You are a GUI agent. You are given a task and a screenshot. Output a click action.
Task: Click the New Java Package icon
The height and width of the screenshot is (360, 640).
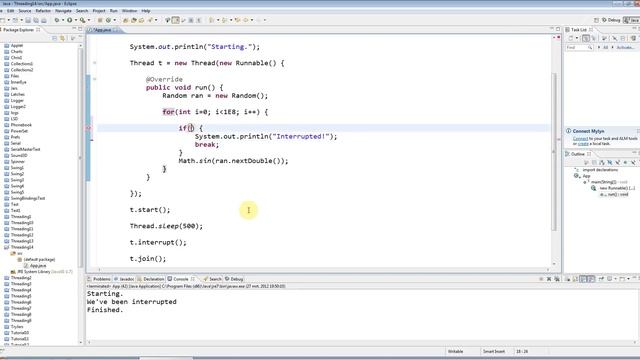coord(100,20)
